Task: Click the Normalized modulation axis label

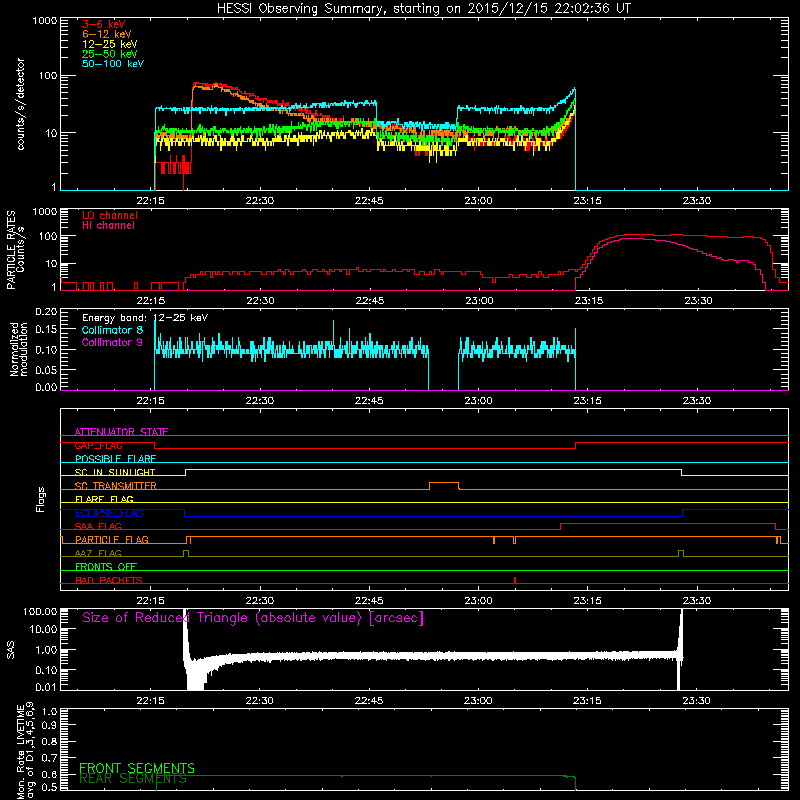Action: (19, 349)
